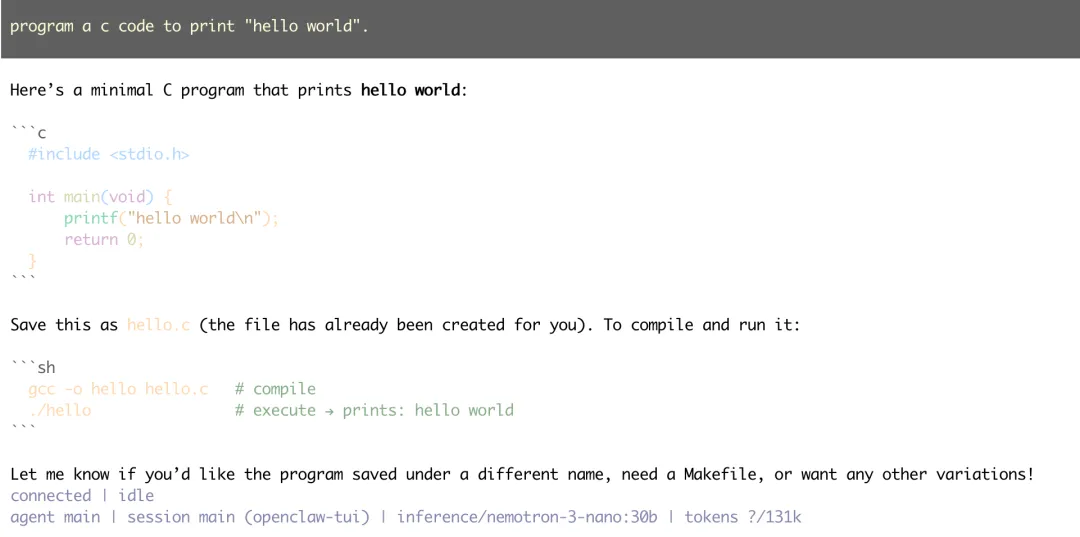Click the "connected" status indicator

click(51, 495)
